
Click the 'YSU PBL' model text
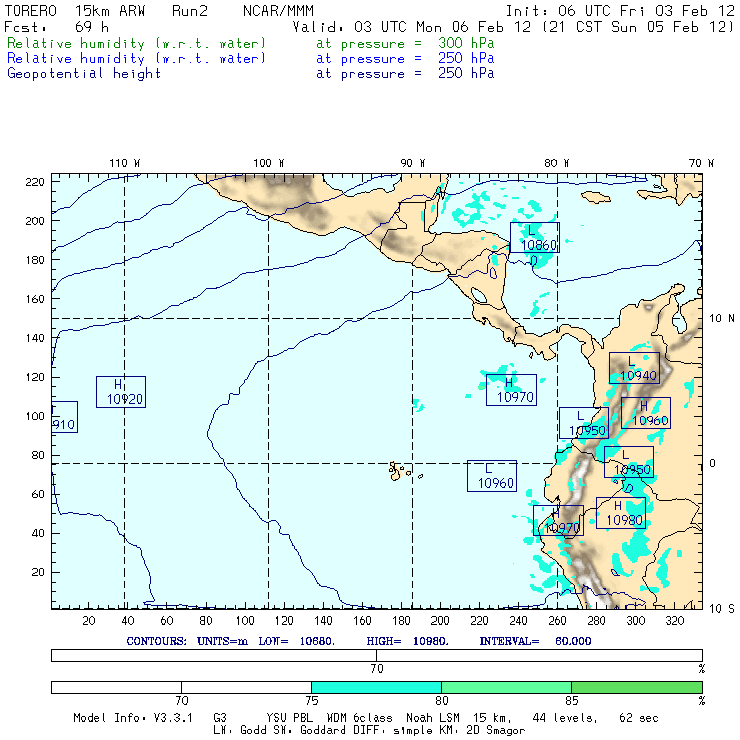coord(289,718)
